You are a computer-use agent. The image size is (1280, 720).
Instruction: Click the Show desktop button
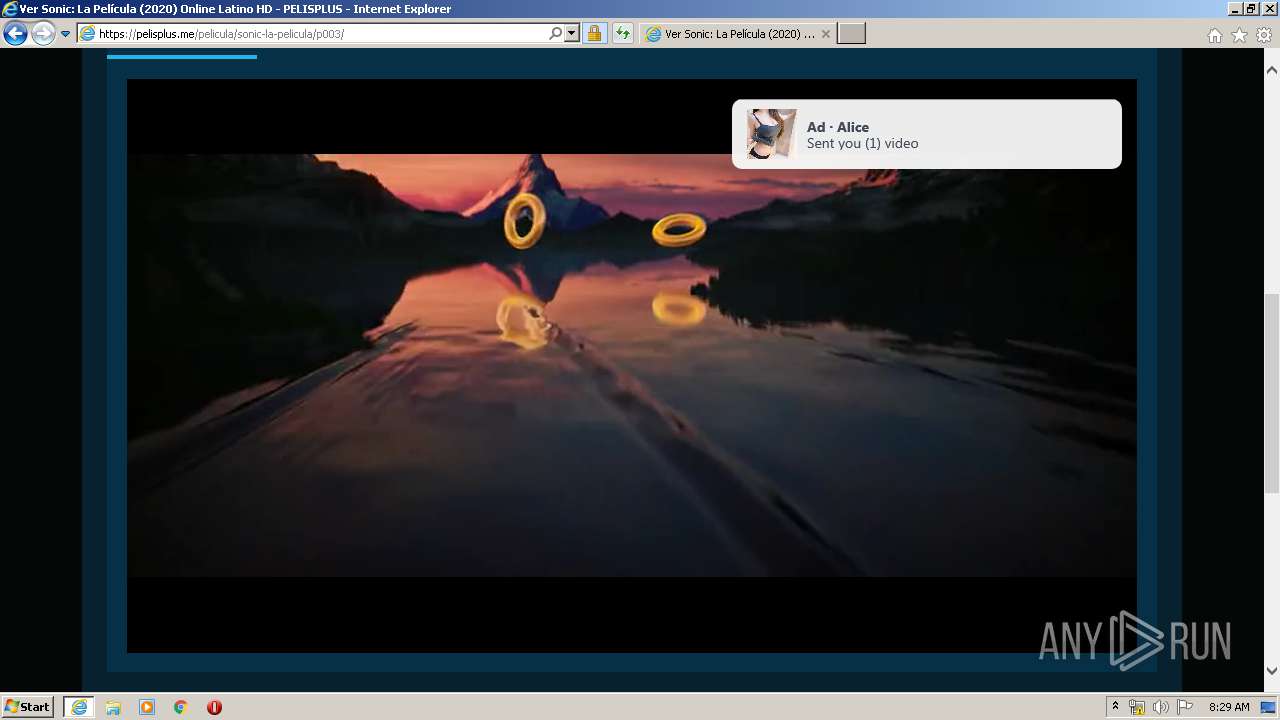1269,707
